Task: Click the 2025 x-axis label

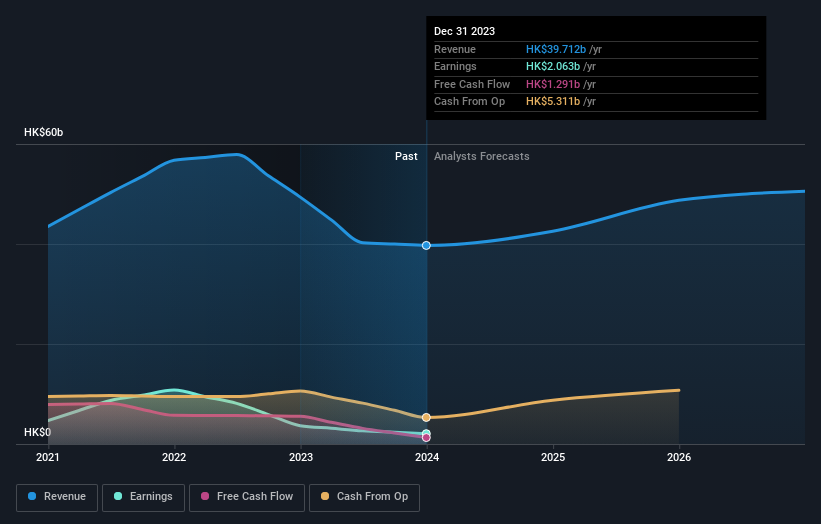Action: tap(553, 458)
